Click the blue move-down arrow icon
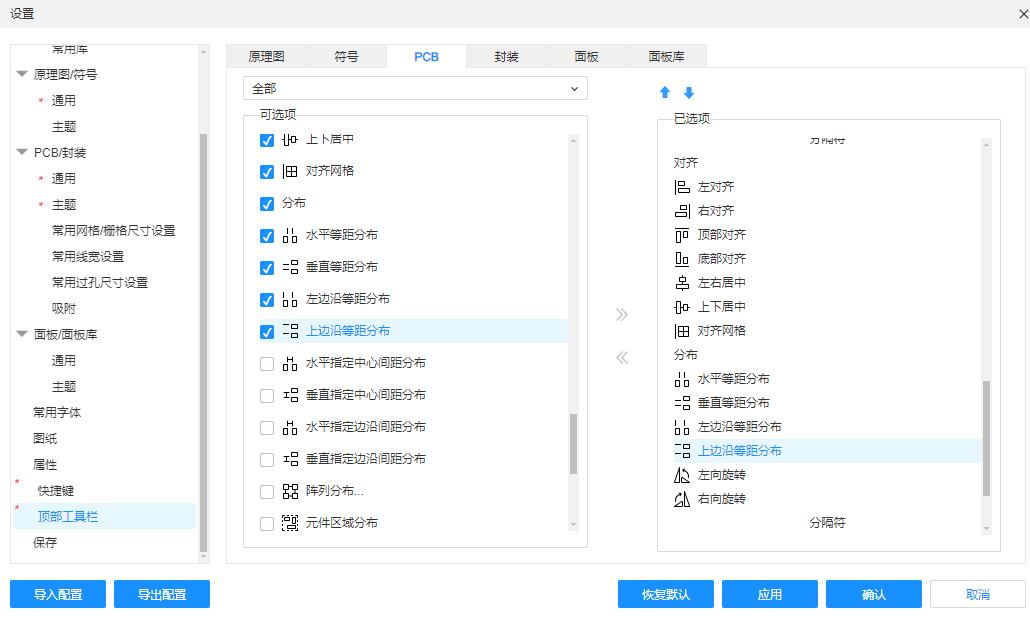1030x619 pixels. (x=689, y=93)
